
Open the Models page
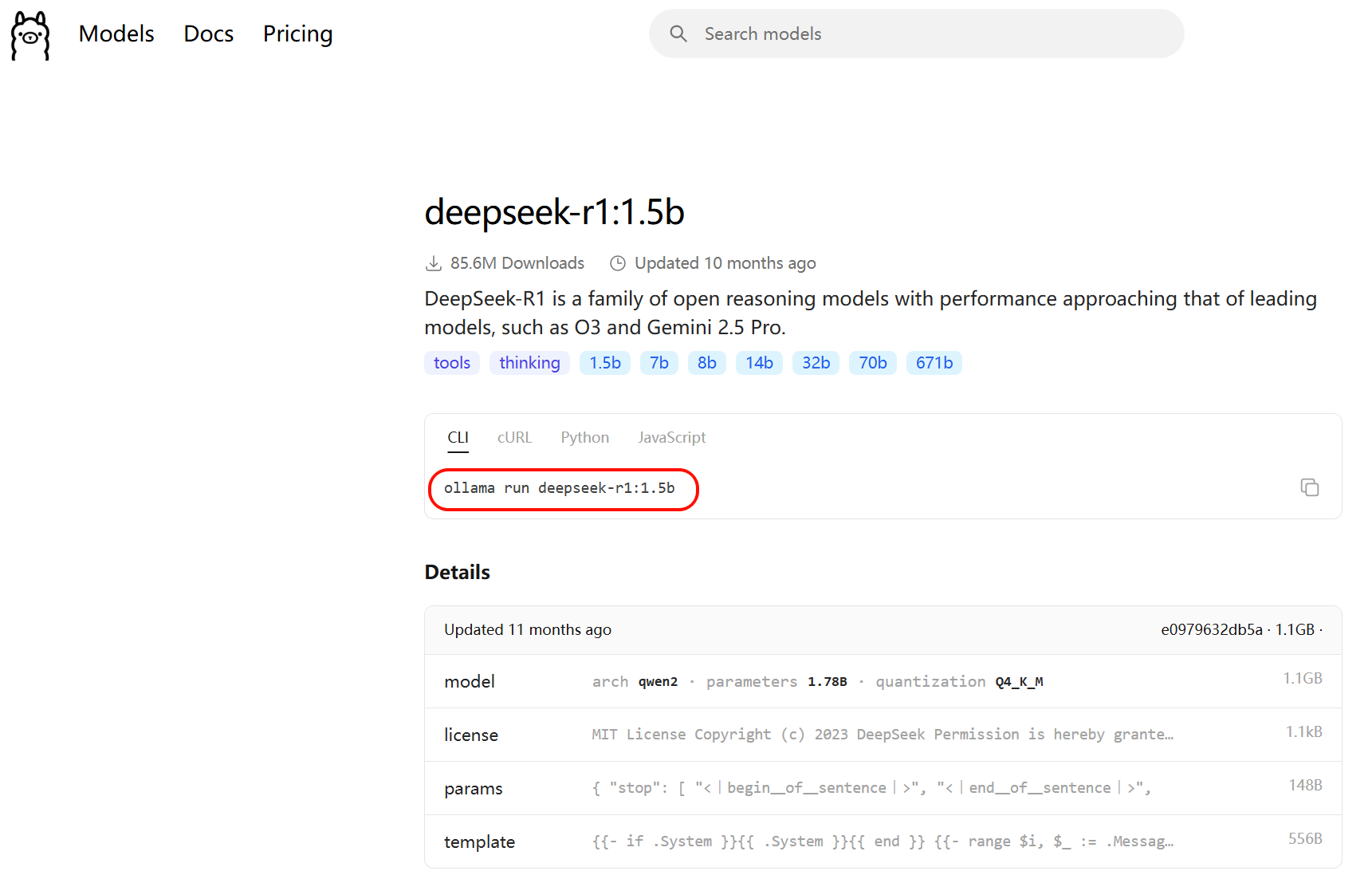pos(116,34)
